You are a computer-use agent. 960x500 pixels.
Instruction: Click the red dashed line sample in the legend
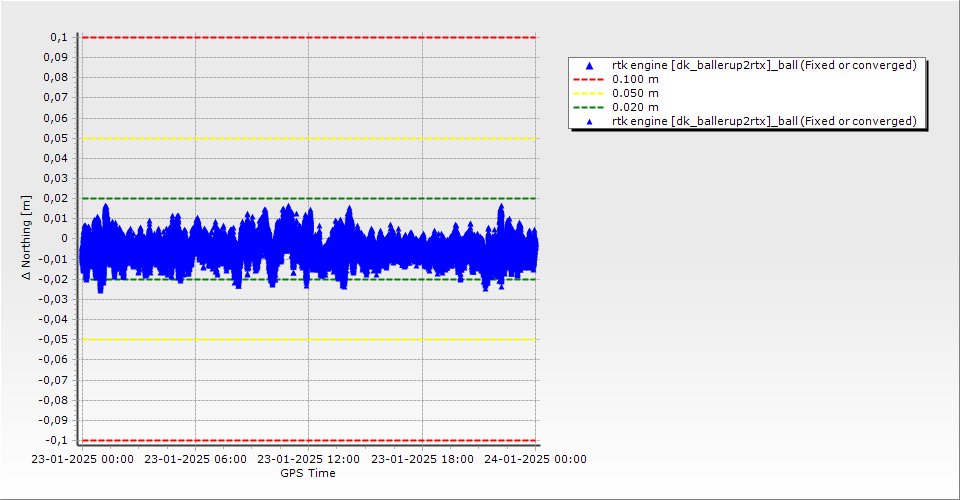click(x=588, y=80)
